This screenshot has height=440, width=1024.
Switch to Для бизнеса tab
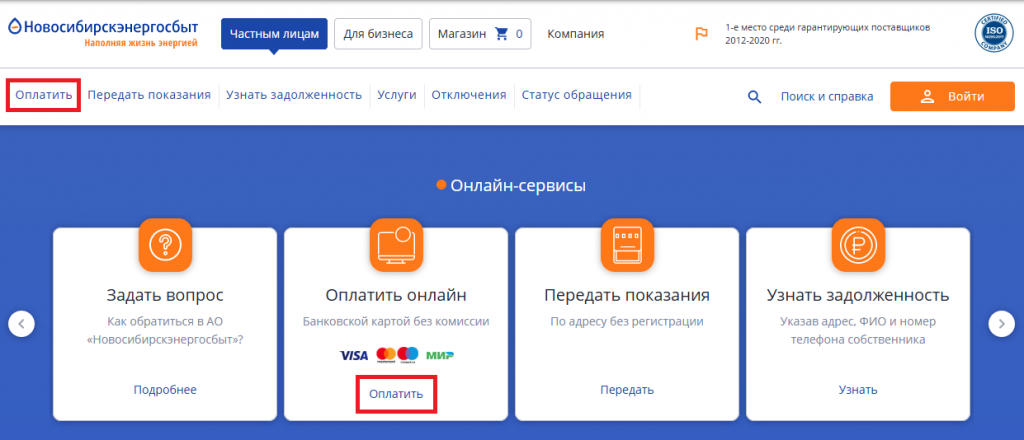(378, 33)
